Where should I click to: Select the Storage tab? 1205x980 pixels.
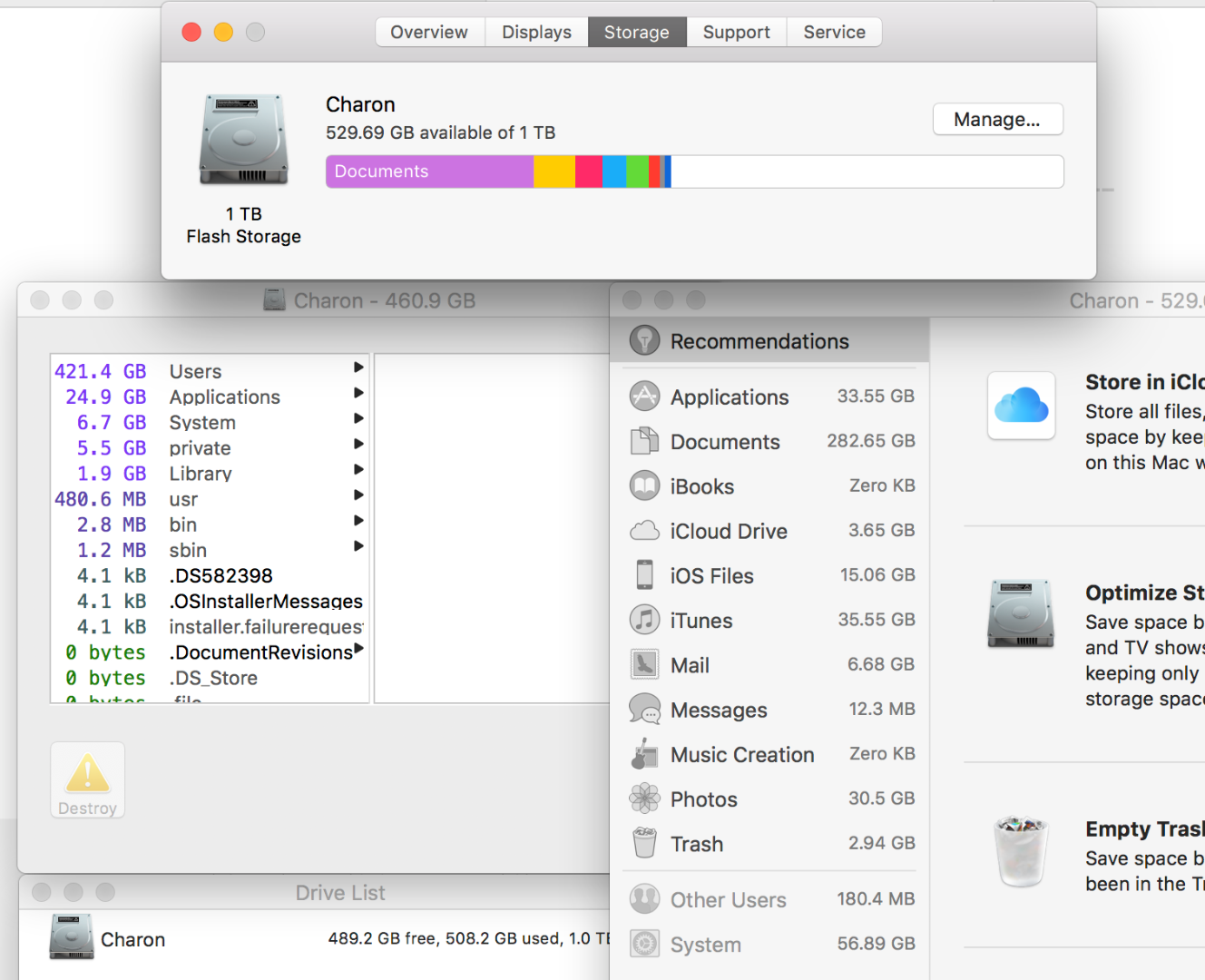[637, 32]
